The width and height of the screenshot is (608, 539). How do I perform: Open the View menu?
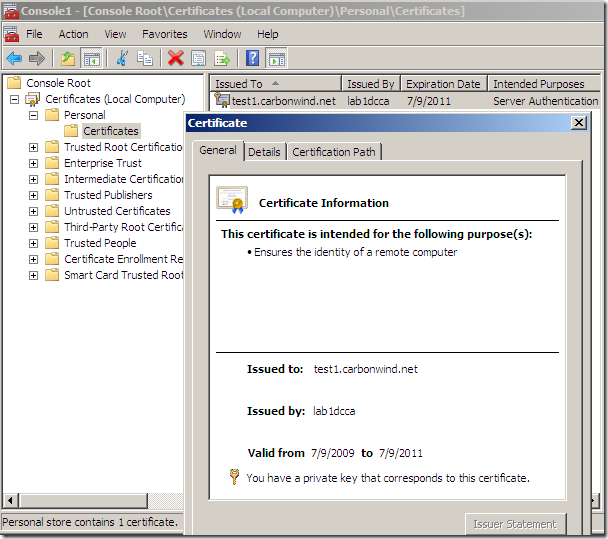click(x=115, y=34)
